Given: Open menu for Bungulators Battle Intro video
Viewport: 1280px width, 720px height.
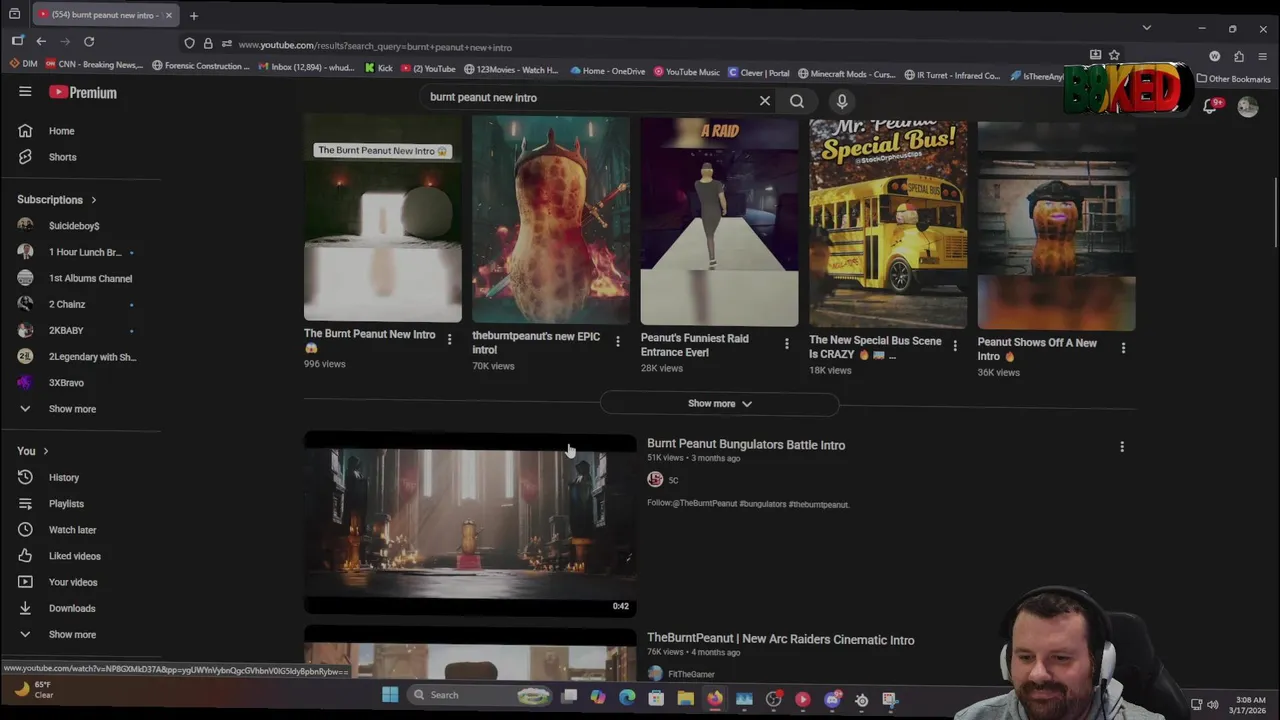Looking at the screenshot, I should click(x=1122, y=447).
